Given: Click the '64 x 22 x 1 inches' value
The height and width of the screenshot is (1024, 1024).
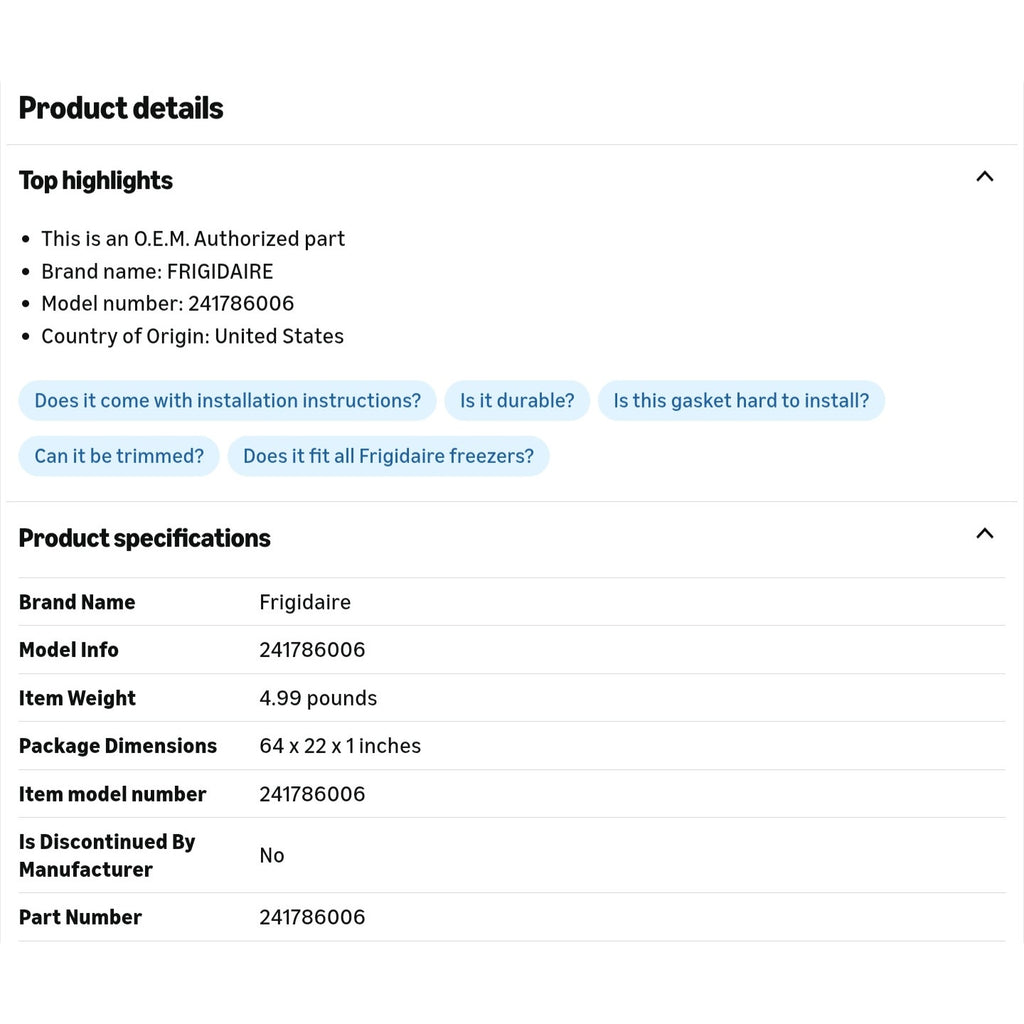Looking at the screenshot, I should [x=340, y=746].
